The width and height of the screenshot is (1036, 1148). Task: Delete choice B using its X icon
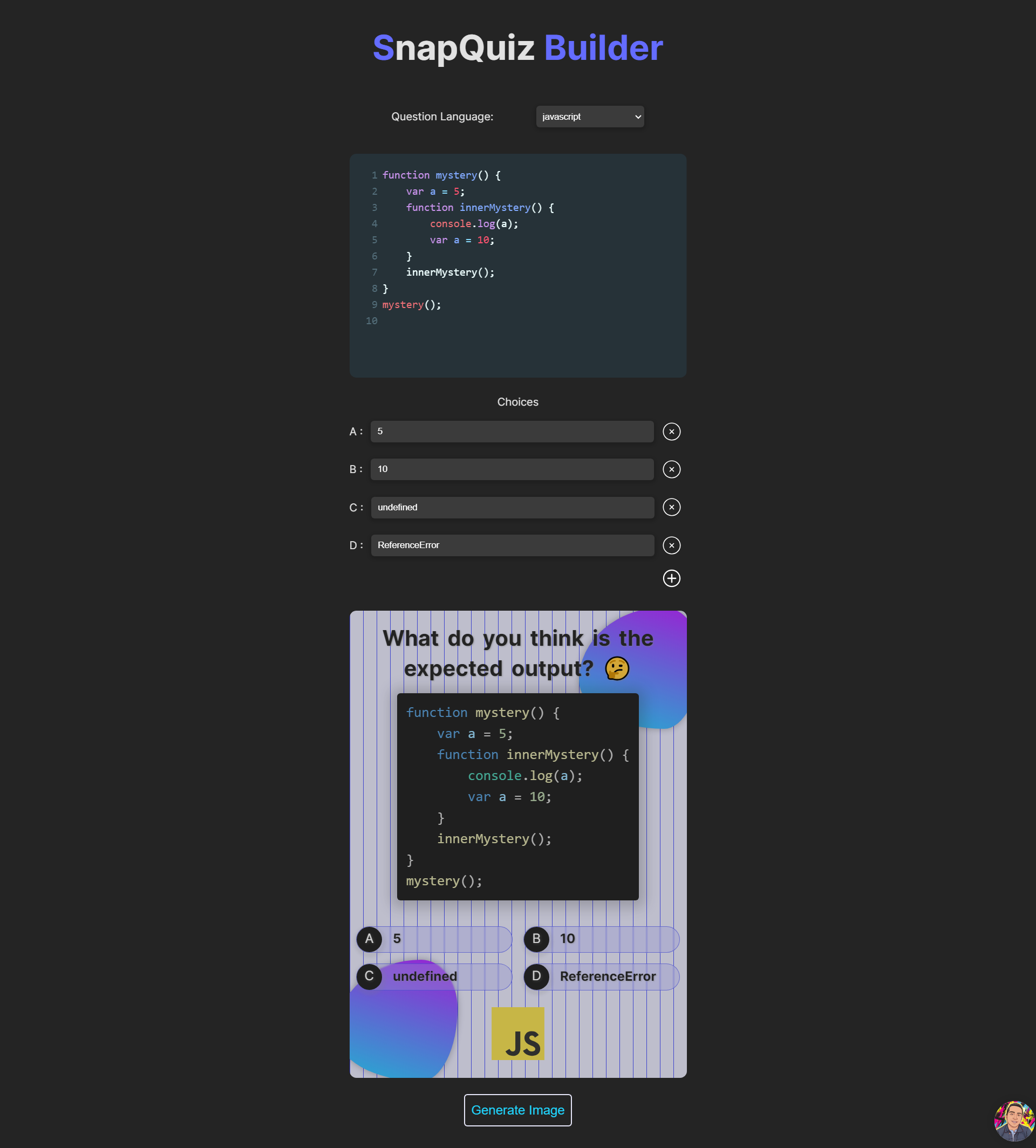(x=671, y=469)
